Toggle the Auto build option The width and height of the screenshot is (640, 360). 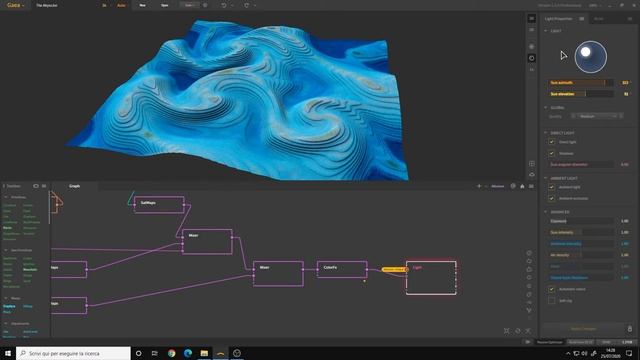[x=121, y=5]
